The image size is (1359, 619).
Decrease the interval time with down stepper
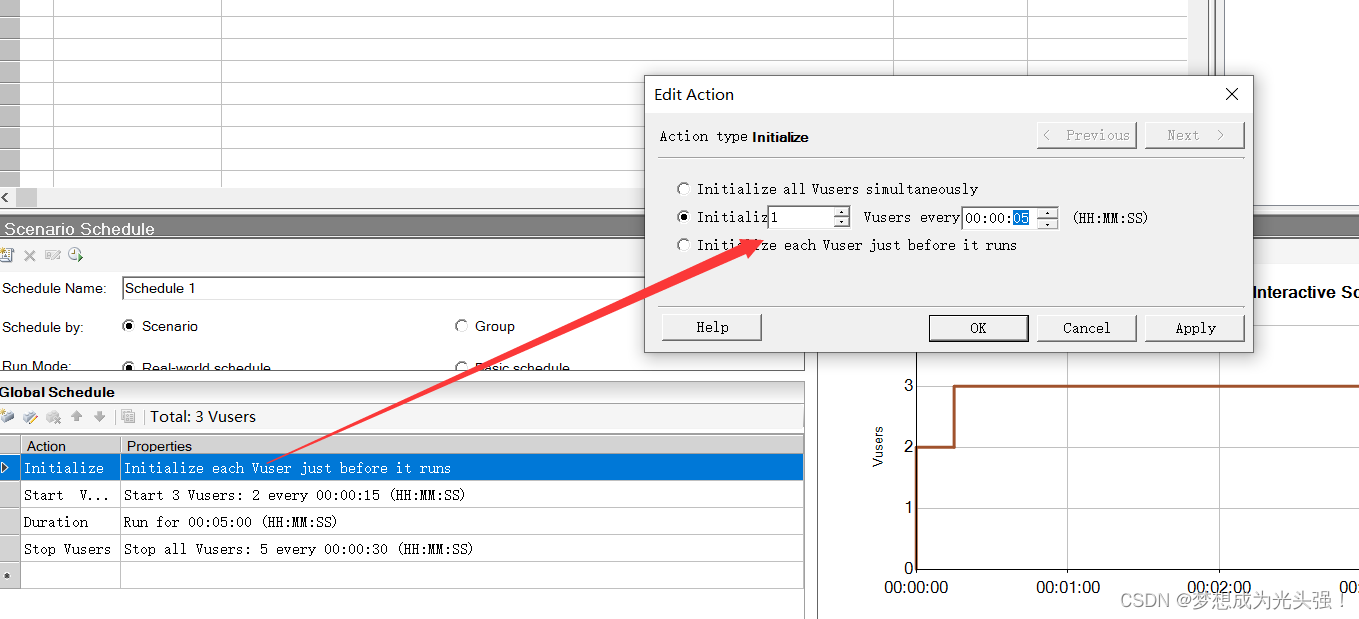click(x=1047, y=223)
